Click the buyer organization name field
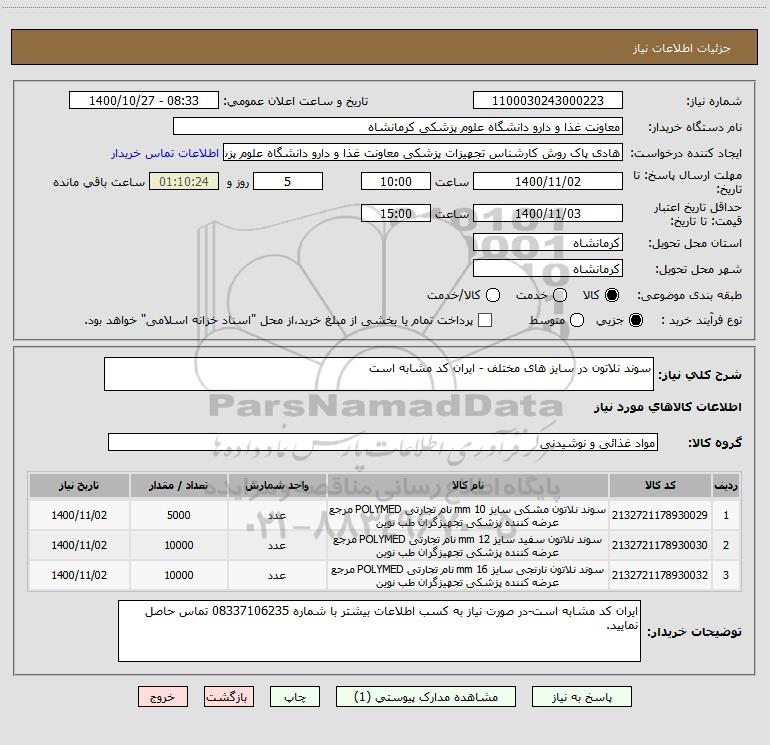The image size is (770, 745). 398,127
